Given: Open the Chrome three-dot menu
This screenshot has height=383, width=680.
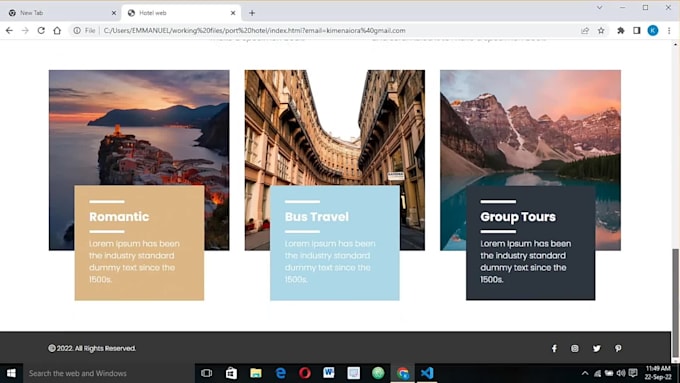Looking at the screenshot, I should [669, 30].
